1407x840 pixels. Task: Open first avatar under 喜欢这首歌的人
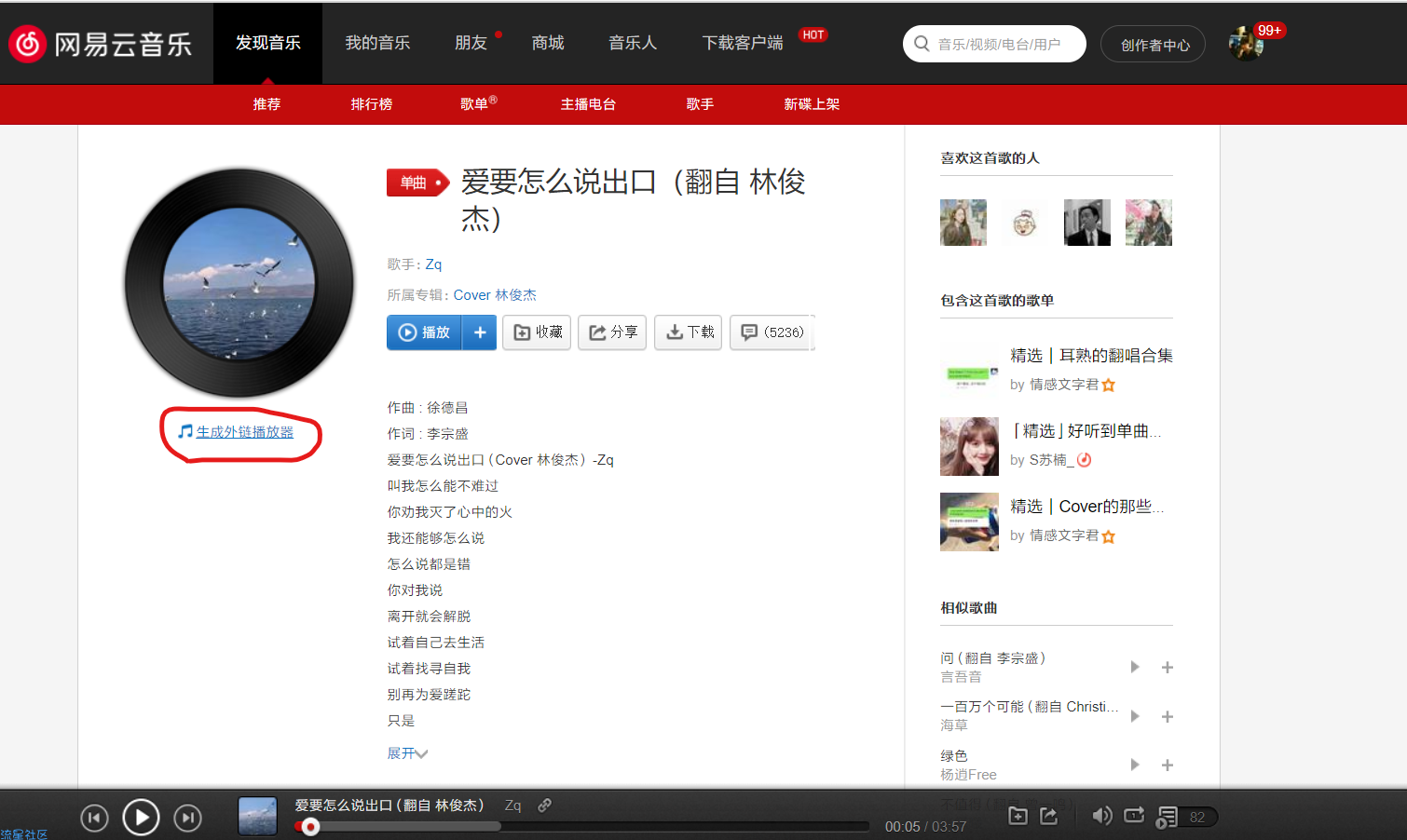click(963, 223)
